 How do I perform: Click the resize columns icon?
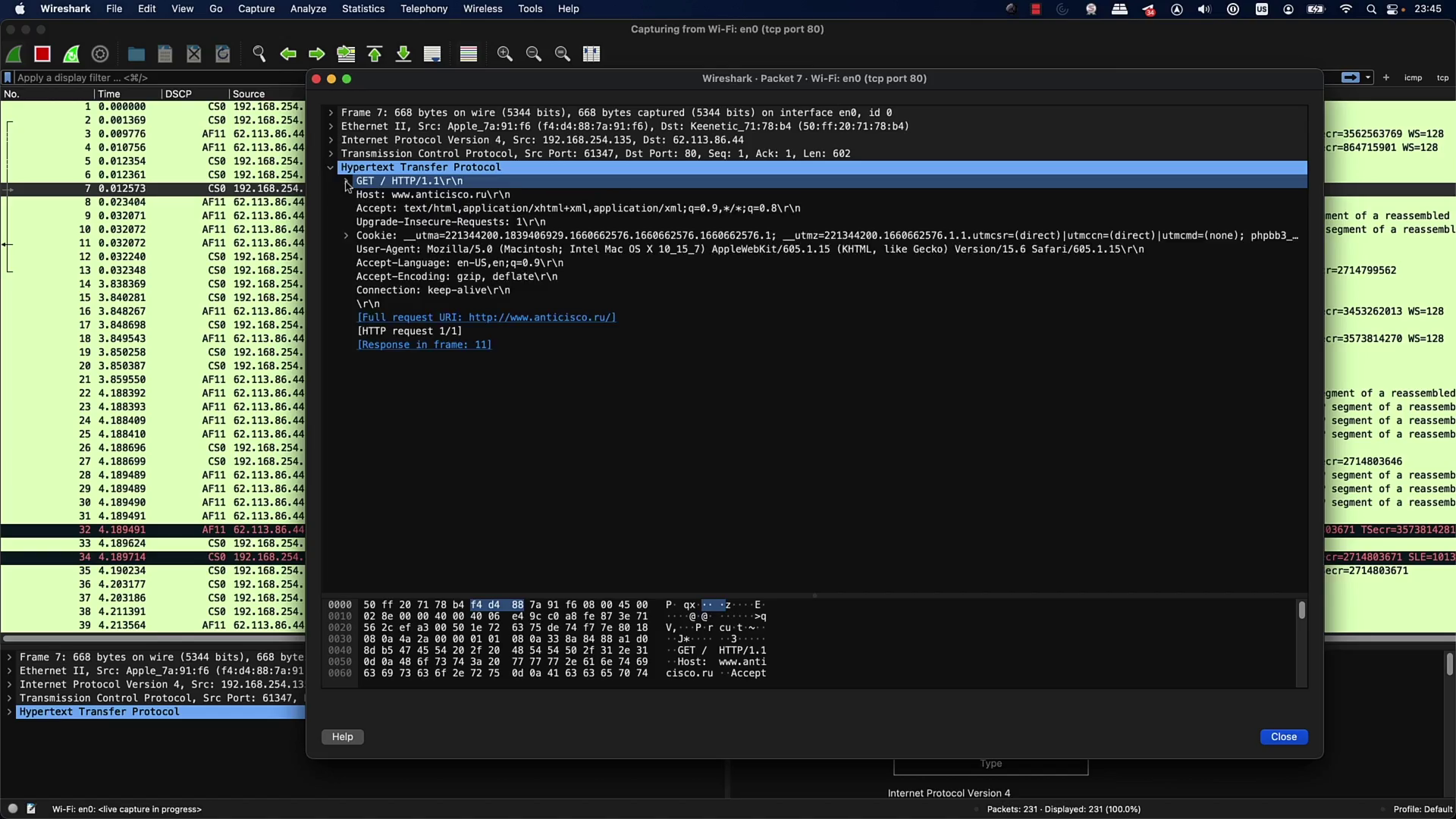(591, 54)
